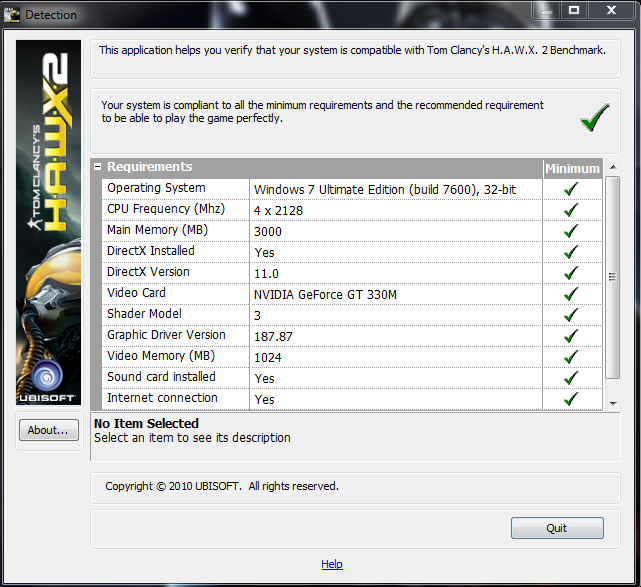Image resolution: width=641 pixels, height=587 pixels.
Task: Select the Sound card installed label
Action: (x=161, y=376)
